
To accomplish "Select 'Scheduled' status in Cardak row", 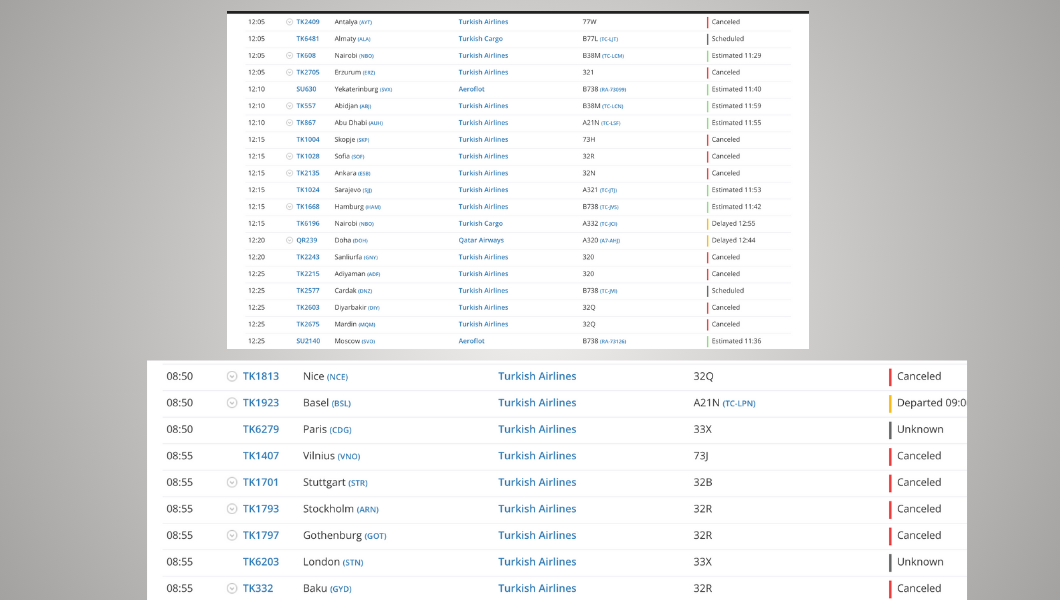I will click(727, 291).
